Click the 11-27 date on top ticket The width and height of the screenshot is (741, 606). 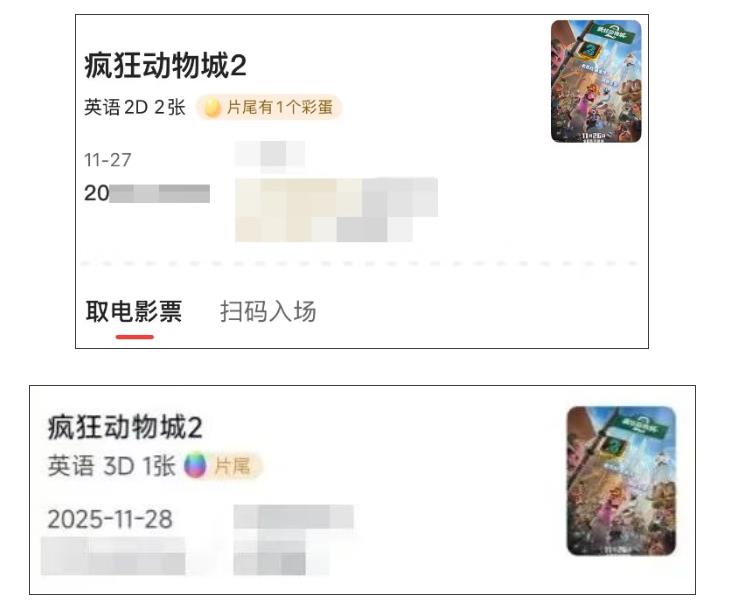click(x=107, y=160)
